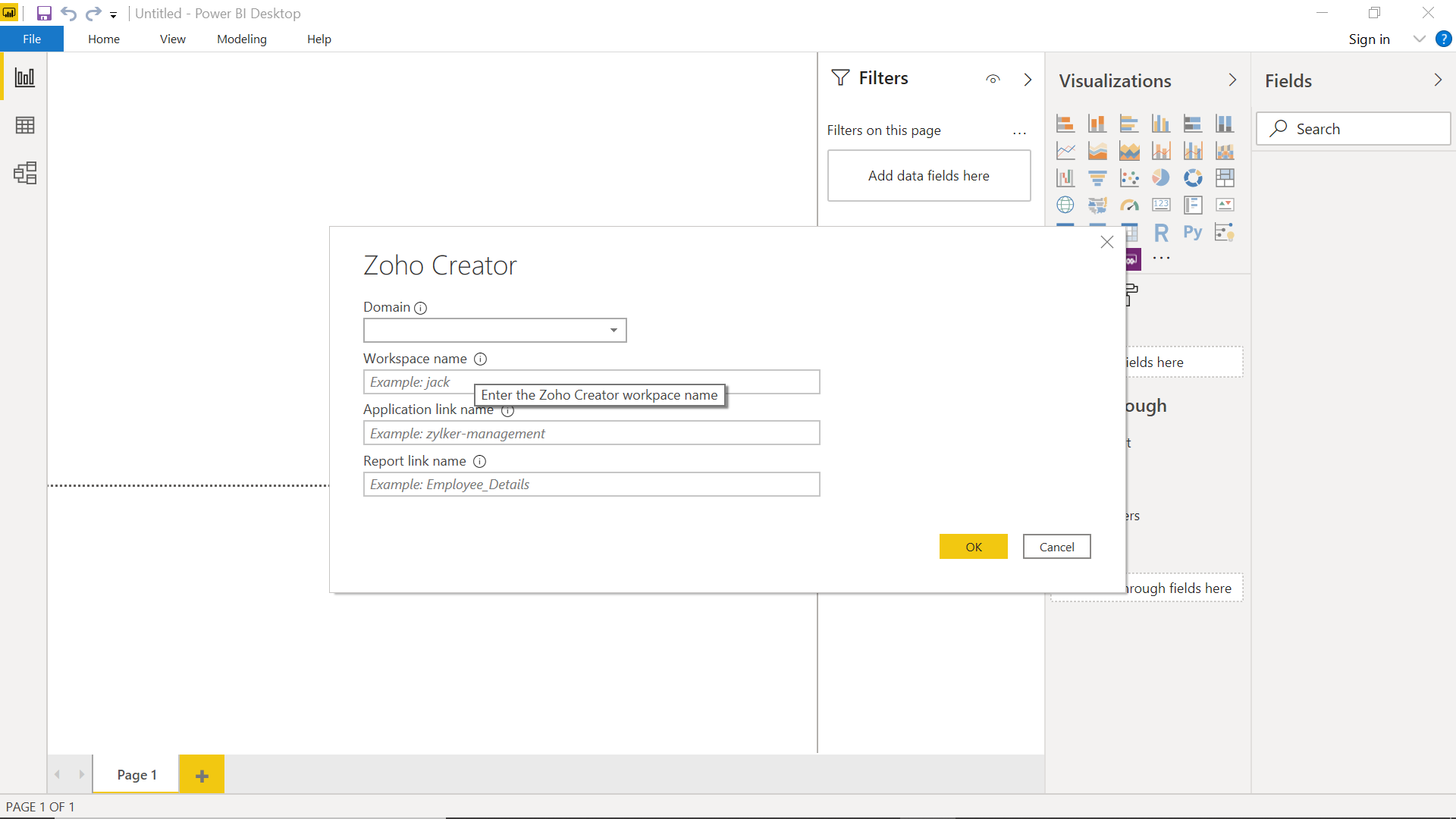The height and width of the screenshot is (819, 1456).
Task: Select the line chart visual
Action: pyautogui.click(x=1065, y=151)
